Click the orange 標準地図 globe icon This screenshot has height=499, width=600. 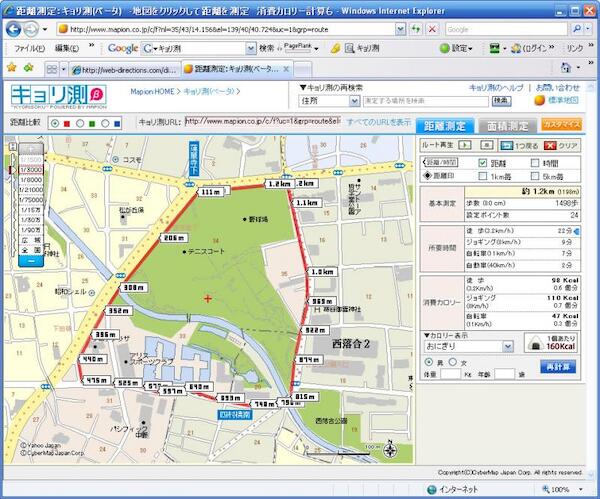[x=540, y=101]
